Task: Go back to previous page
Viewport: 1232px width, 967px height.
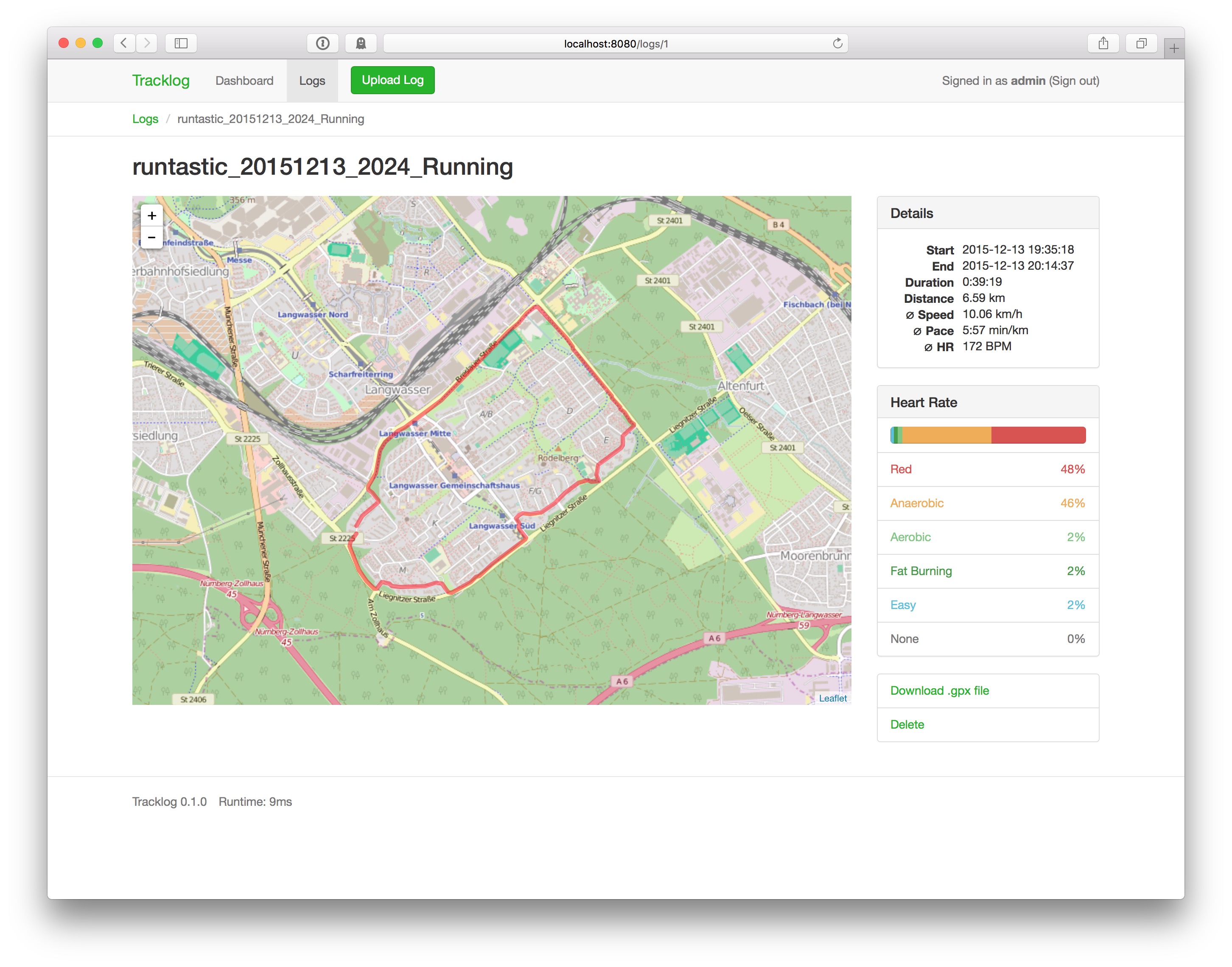Action: pyautogui.click(x=124, y=43)
